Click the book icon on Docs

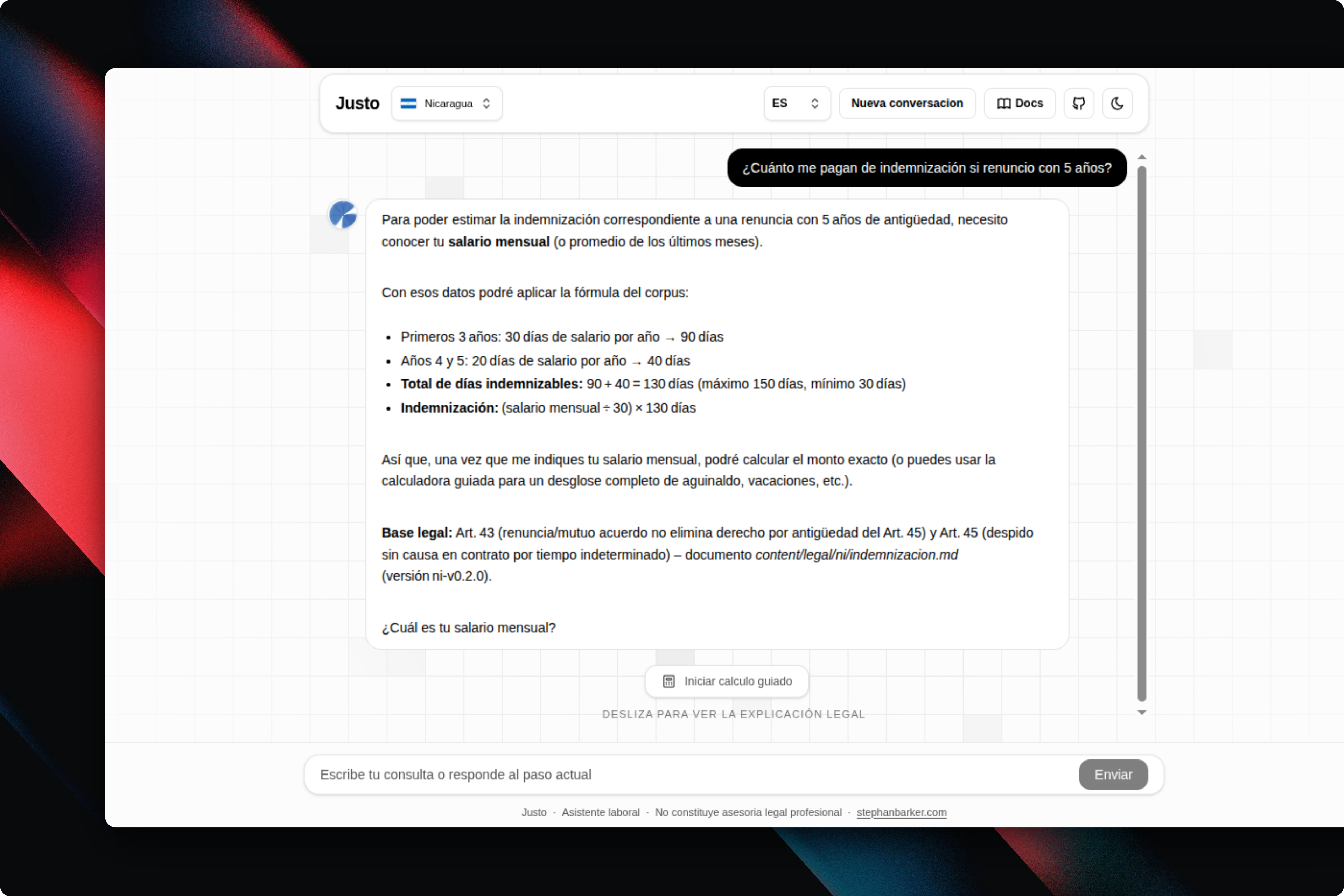coord(1003,104)
